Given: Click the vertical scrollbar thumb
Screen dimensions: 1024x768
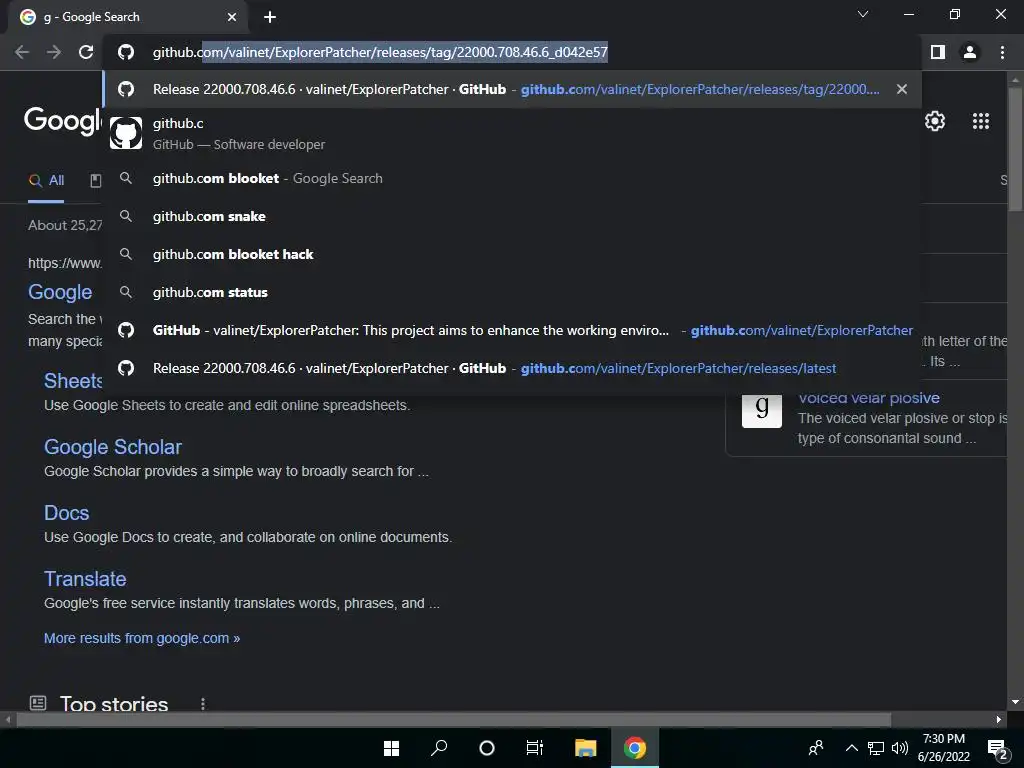Looking at the screenshot, I should [1015, 150].
